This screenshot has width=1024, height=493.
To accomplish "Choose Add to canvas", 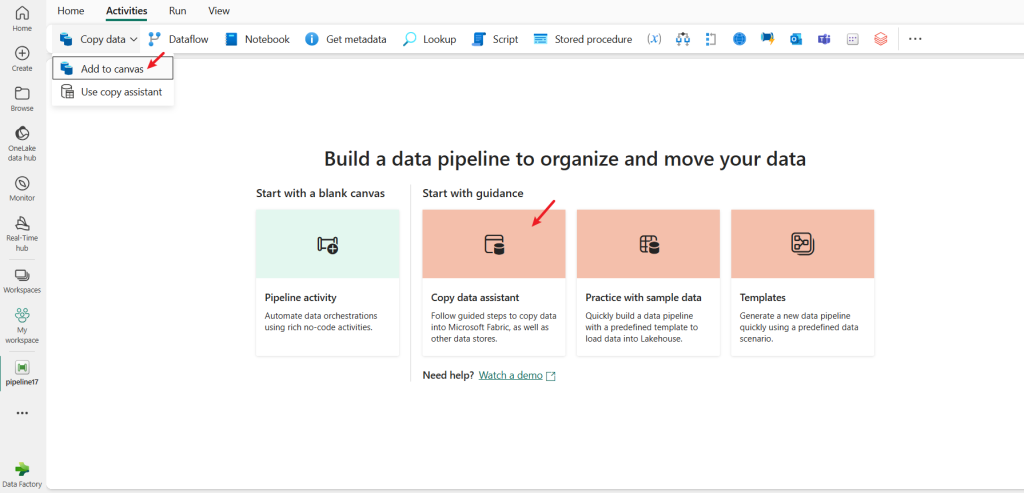I will point(113,69).
